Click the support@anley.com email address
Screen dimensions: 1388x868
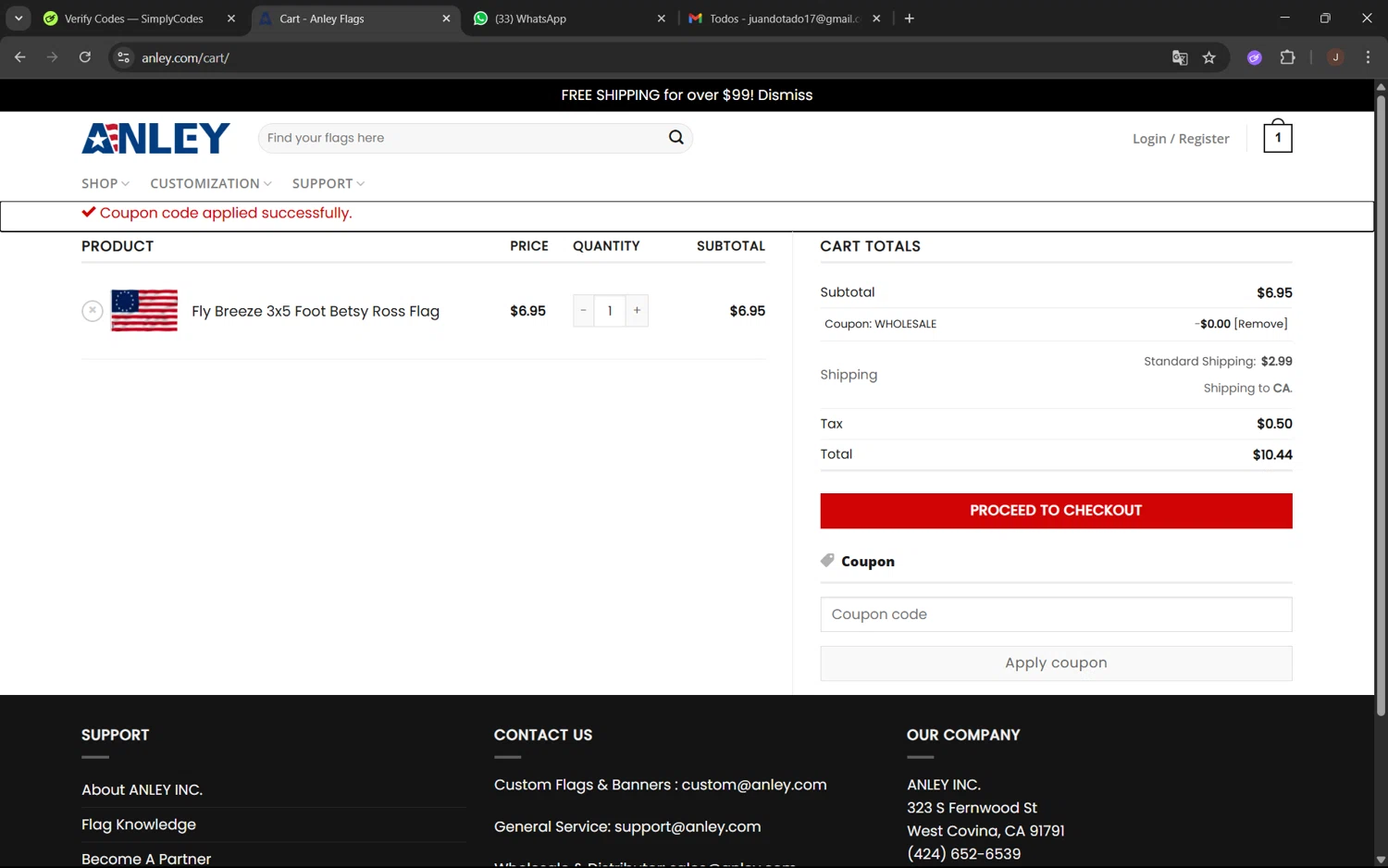click(688, 826)
